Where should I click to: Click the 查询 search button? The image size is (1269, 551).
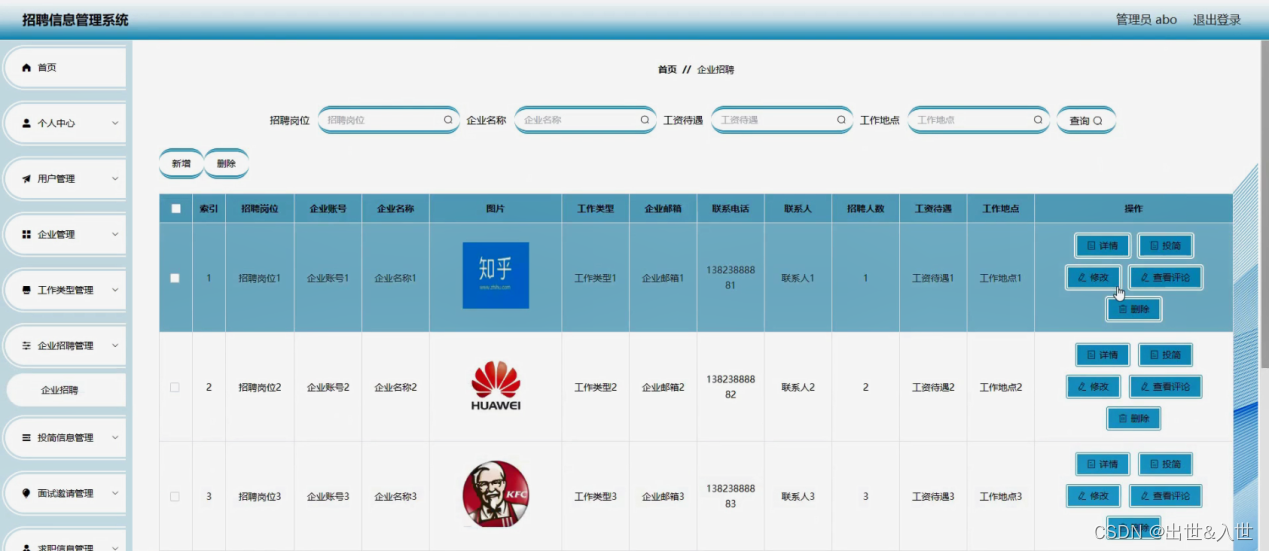coord(1086,120)
